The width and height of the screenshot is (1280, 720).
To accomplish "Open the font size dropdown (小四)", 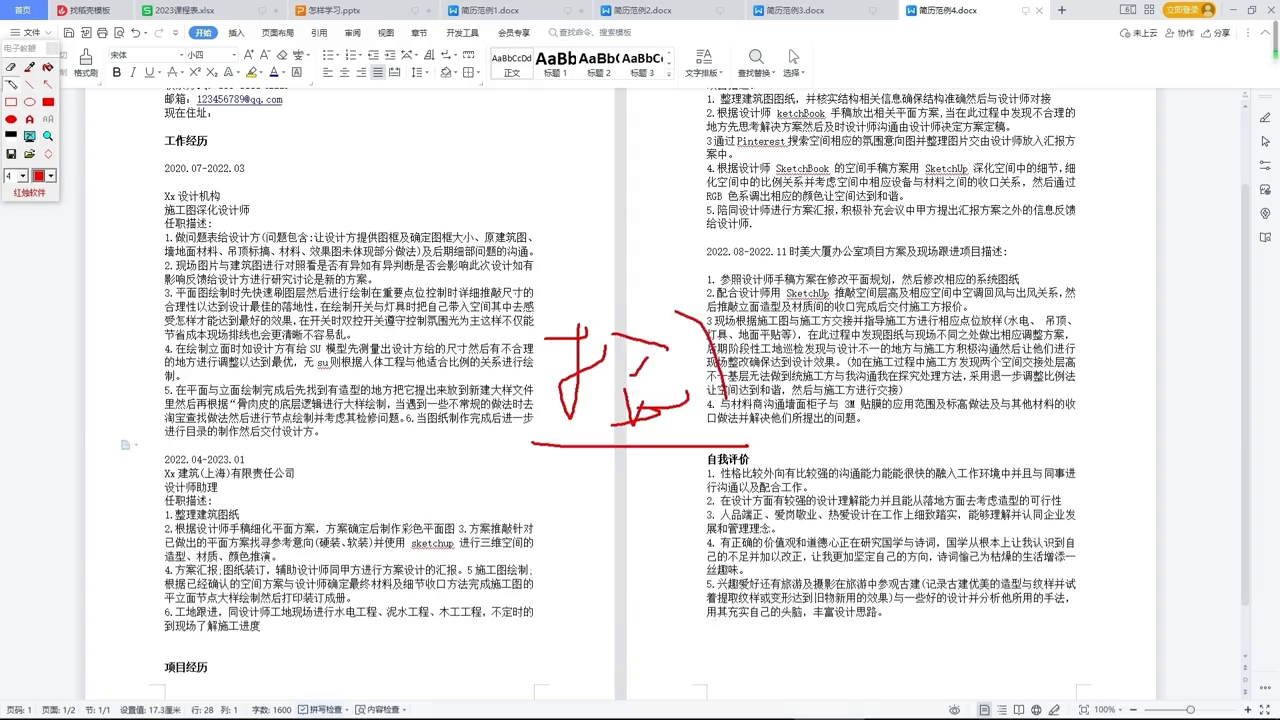I will point(234,55).
